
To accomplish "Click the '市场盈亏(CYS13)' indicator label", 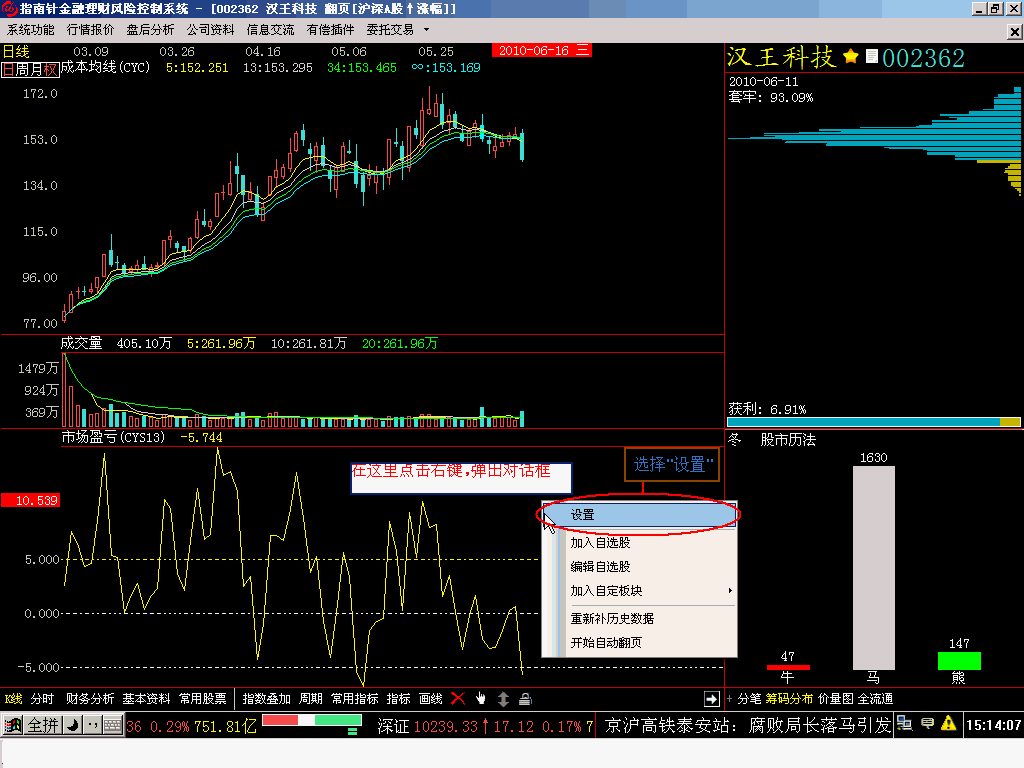I will click(113, 437).
